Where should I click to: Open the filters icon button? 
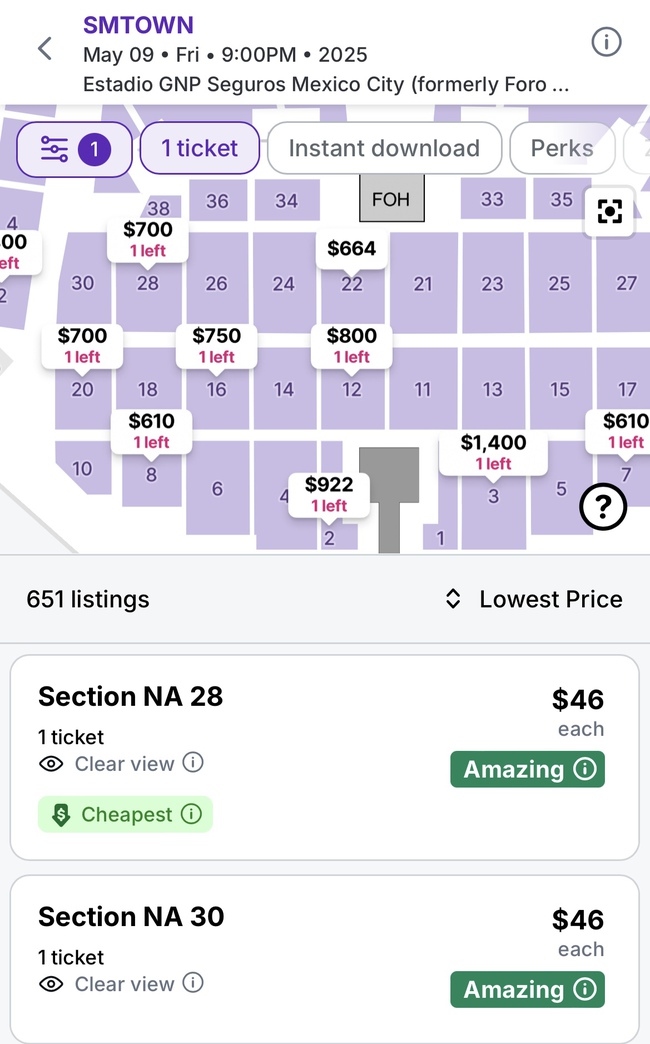[x=74, y=150]
